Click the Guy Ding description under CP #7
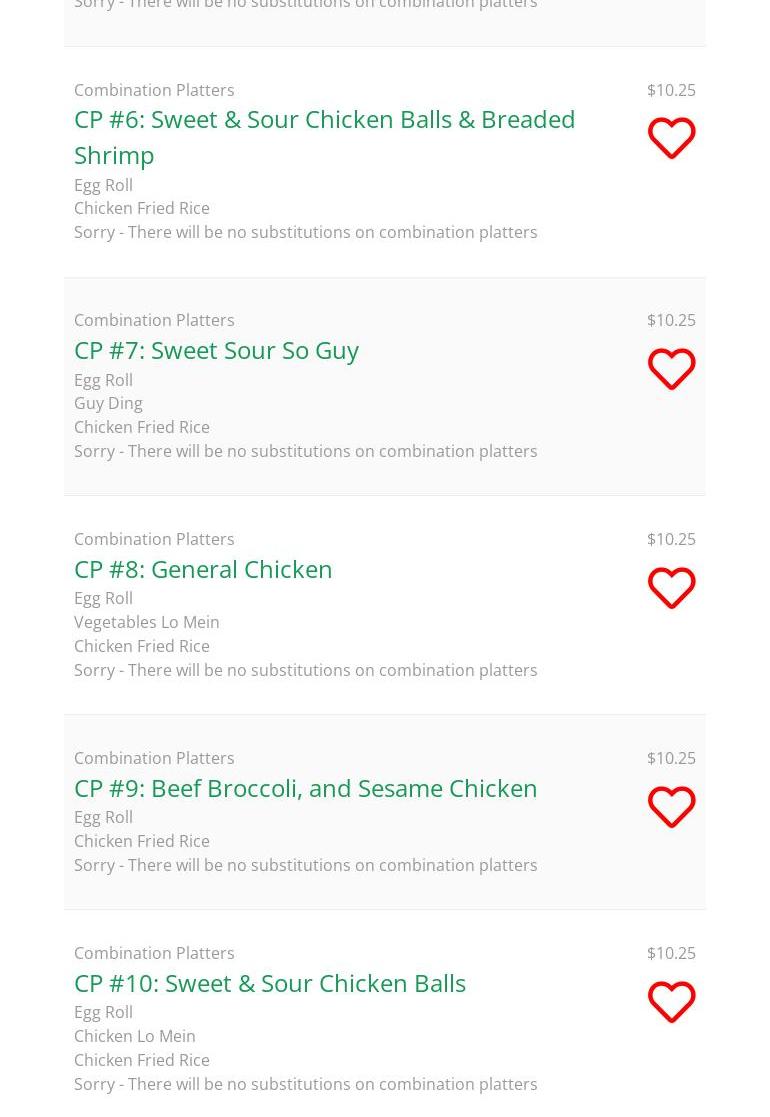This screenshot has height=1117, width=770. pyautogui.click(x=108, y=403)
